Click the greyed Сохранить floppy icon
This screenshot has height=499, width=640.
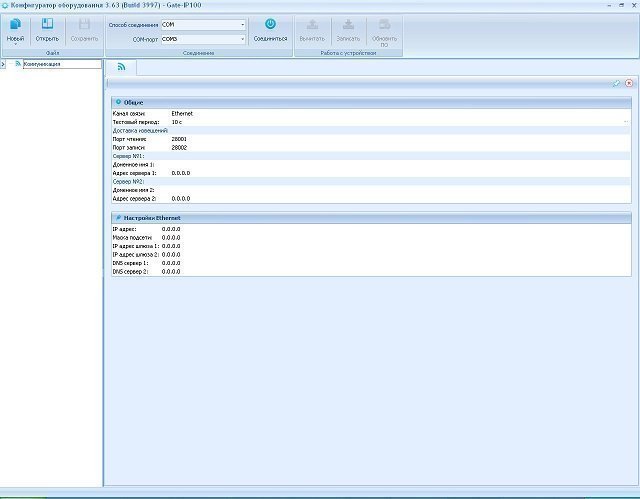(x=84, y=24)
